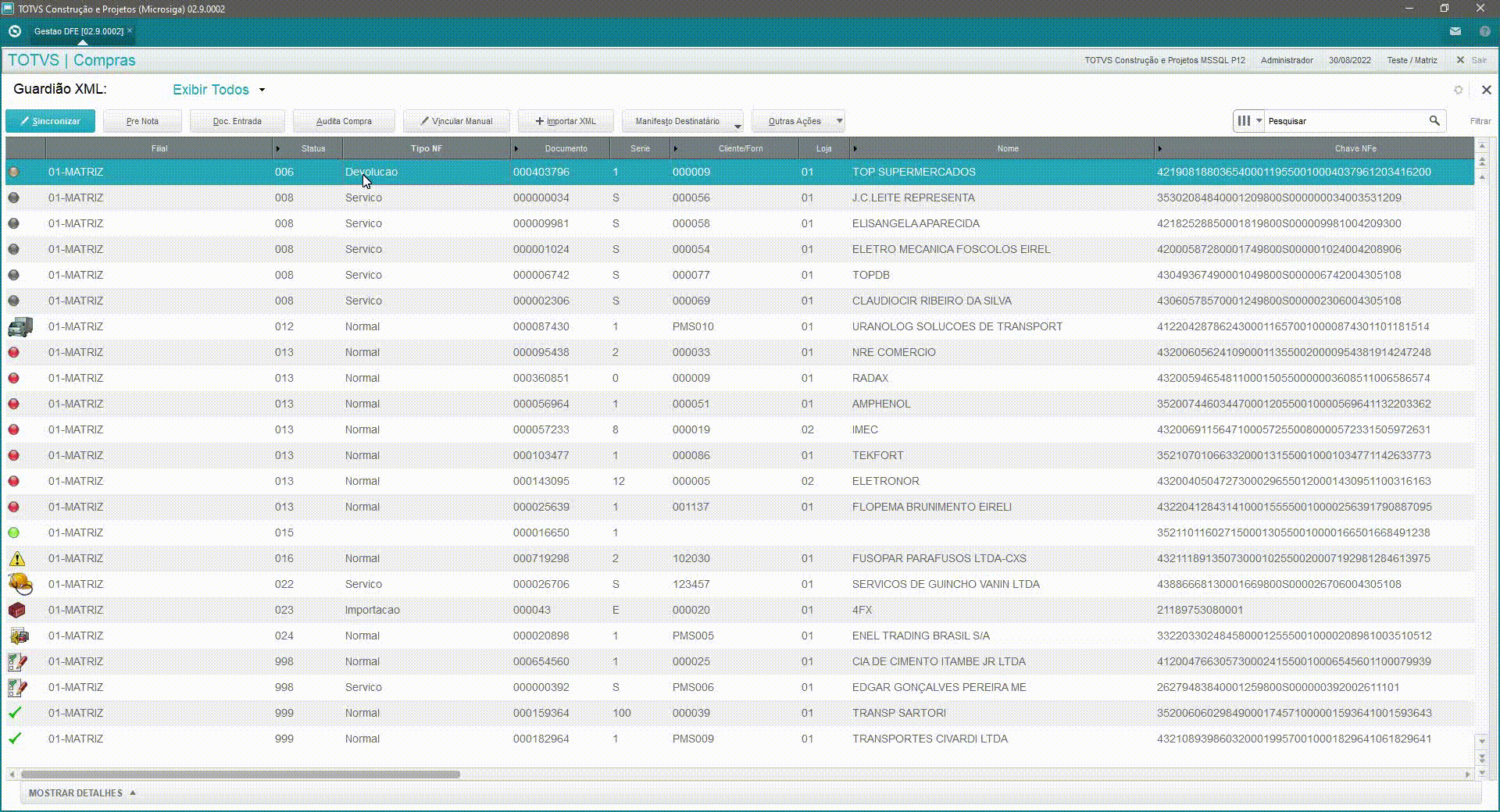
Task: Click gray status dot for TOPDB row
Action: click(x=13, y=275)
